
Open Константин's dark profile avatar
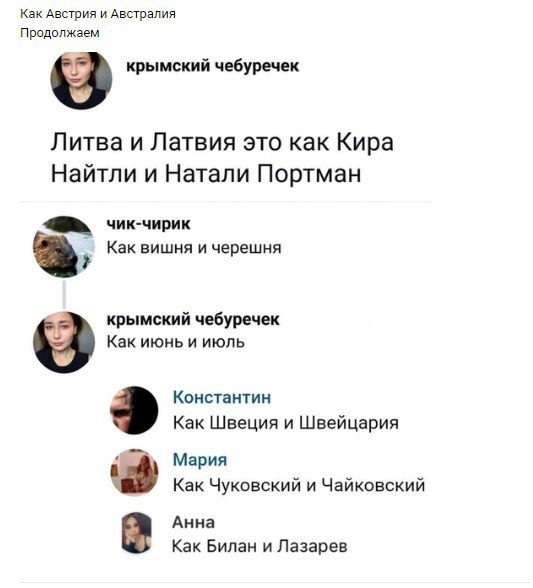pyautogui.click(x=134, y=410)
